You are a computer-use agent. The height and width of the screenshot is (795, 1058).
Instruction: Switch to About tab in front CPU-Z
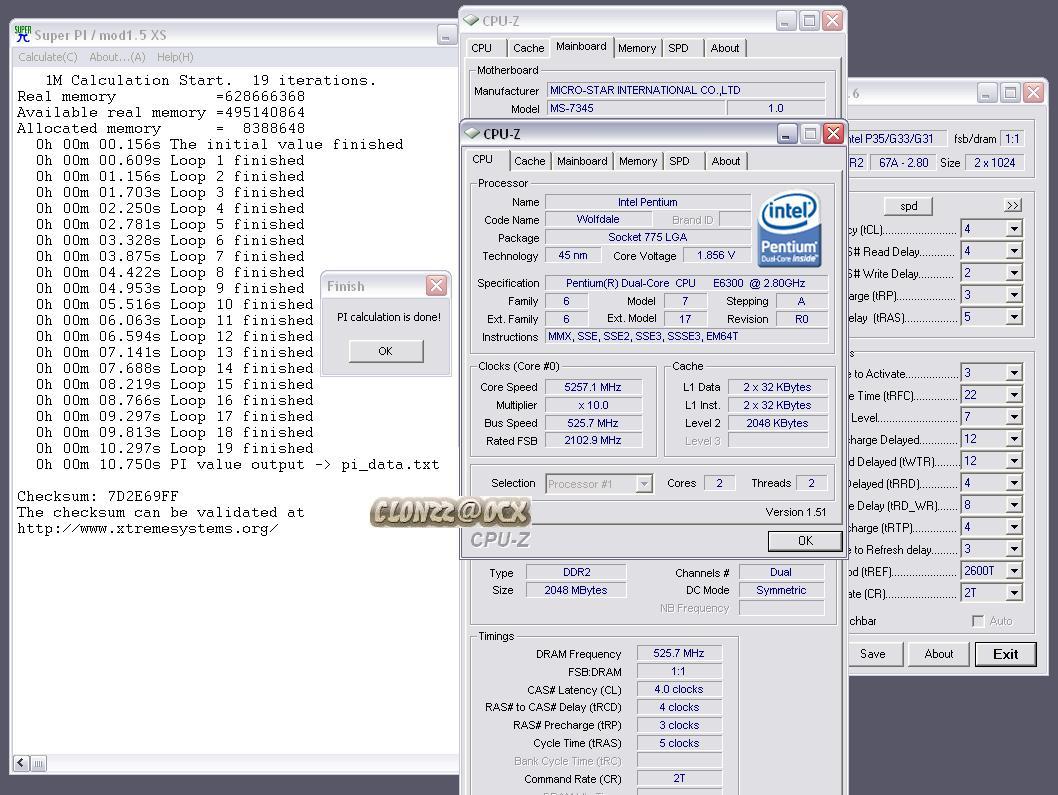pos(725,161)
